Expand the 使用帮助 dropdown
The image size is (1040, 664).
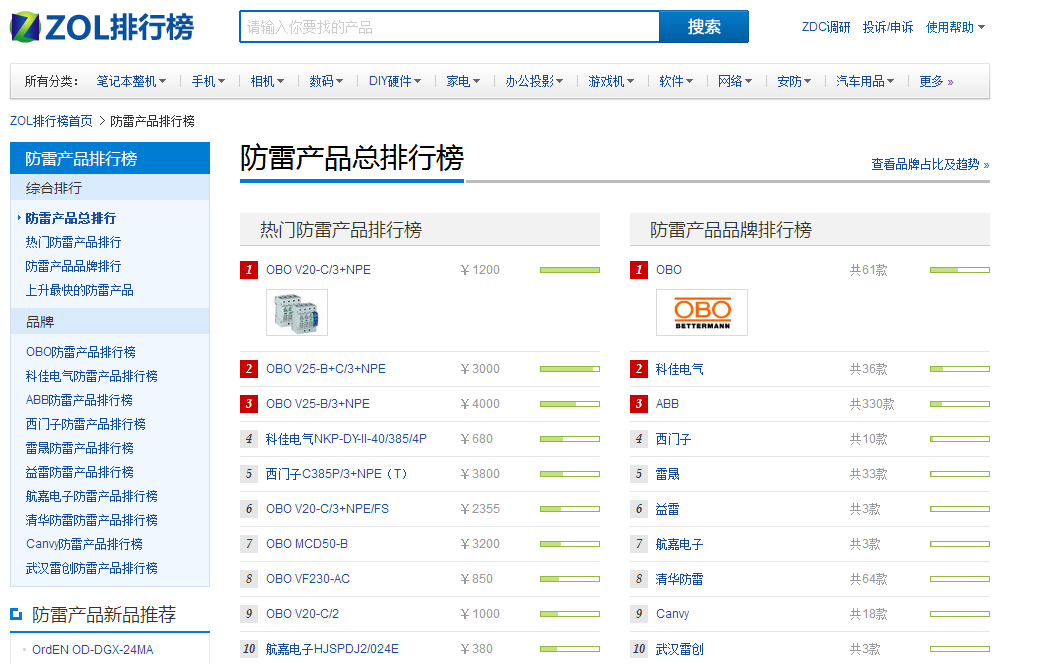click(x=955, y=27)
